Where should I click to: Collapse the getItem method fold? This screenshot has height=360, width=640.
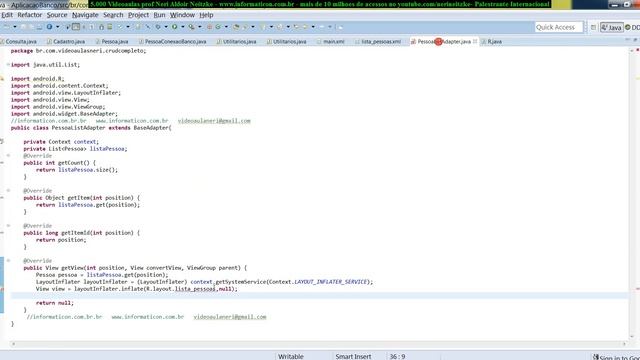[x=8, y=191]
